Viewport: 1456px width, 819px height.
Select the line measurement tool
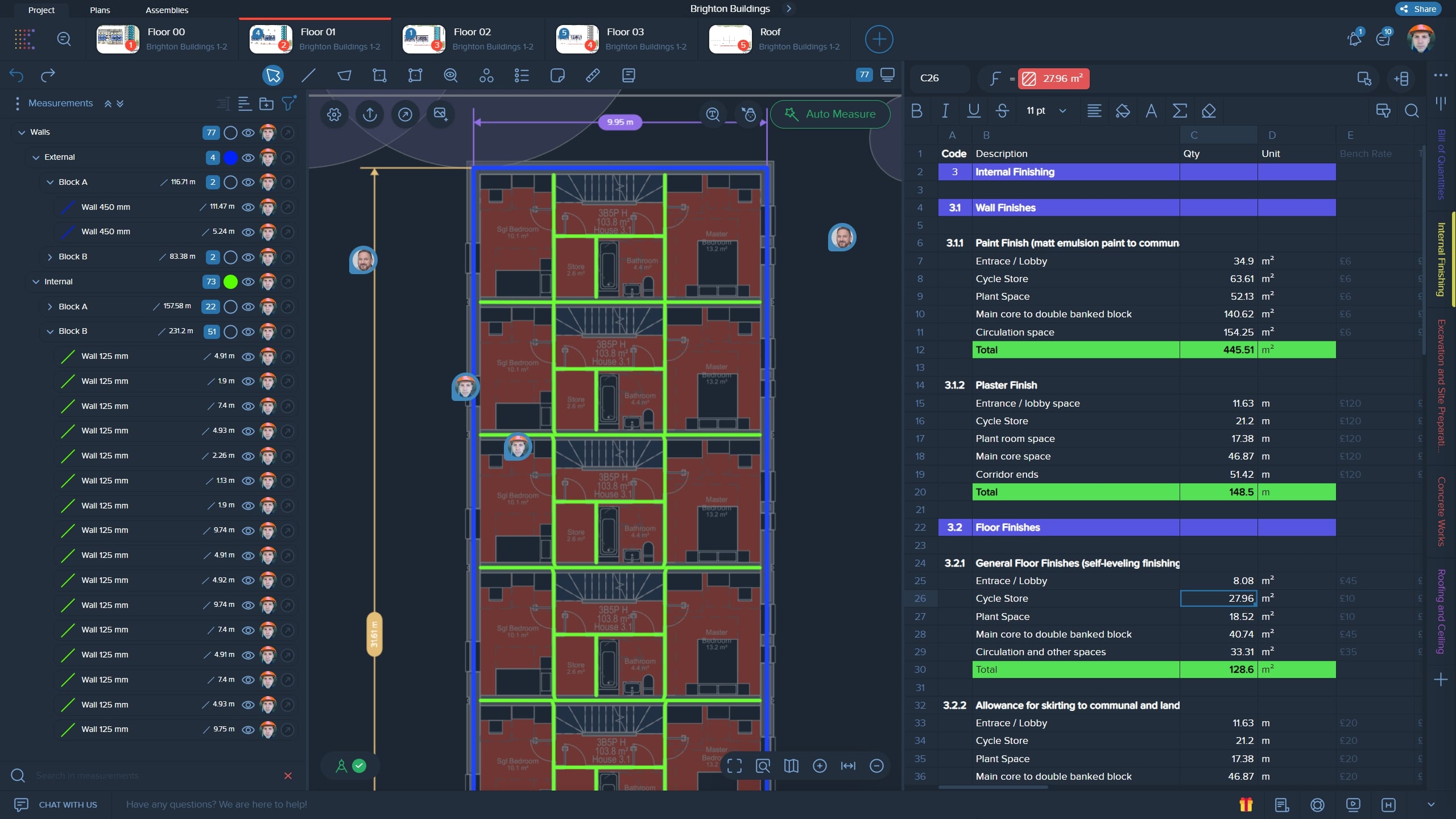click(308, 75)
